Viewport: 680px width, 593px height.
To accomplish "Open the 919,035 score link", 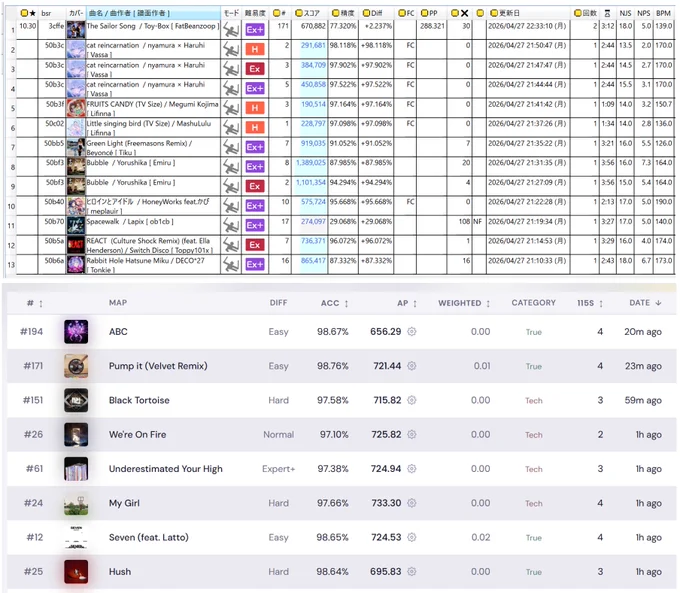I will point(313,143).
